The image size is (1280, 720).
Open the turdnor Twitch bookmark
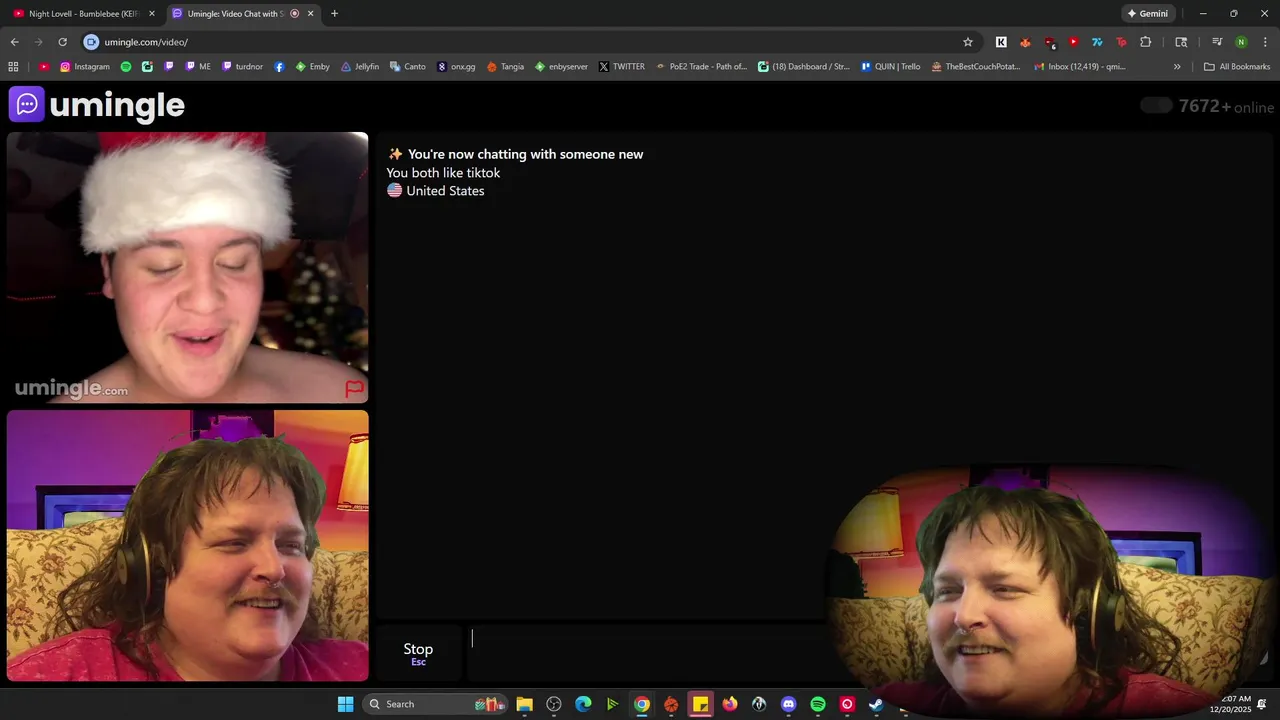242,67
